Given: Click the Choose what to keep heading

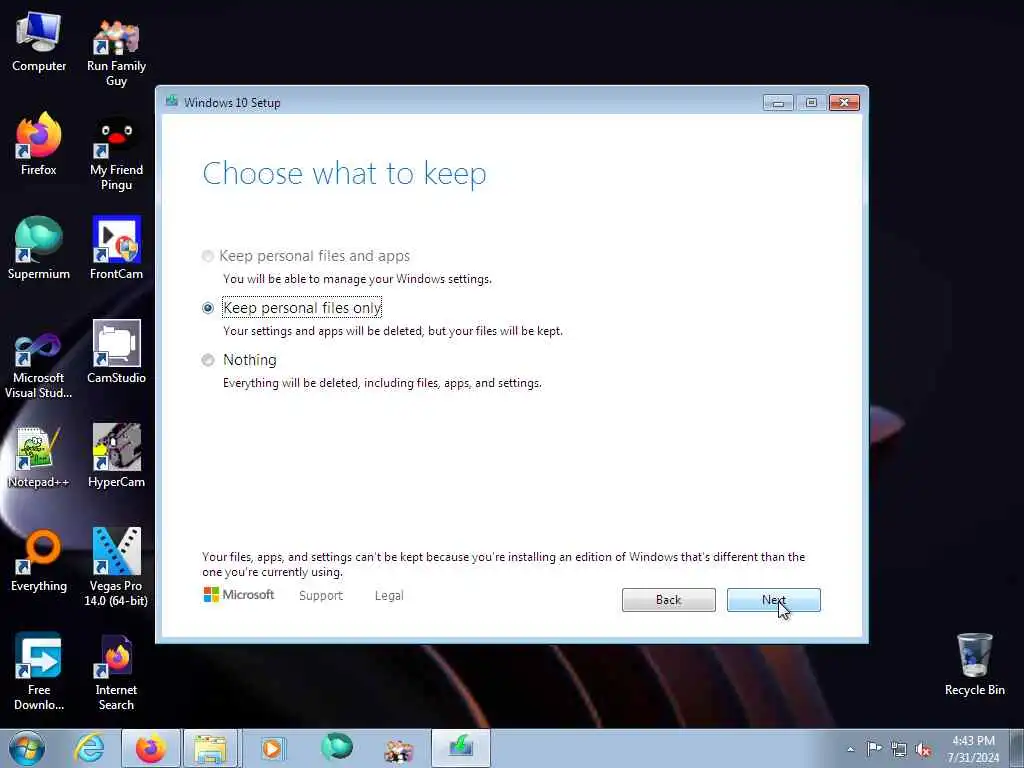Looking at the screenshot, I should (x=344, y=173).
